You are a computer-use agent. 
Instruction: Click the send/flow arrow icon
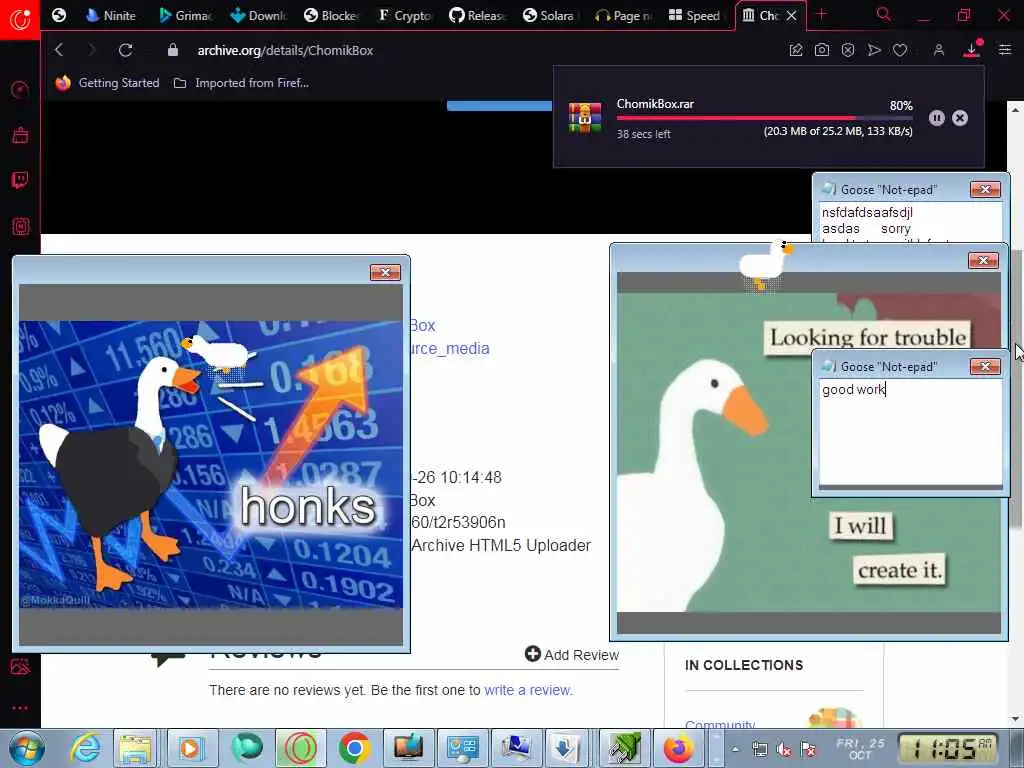(874, 50)
